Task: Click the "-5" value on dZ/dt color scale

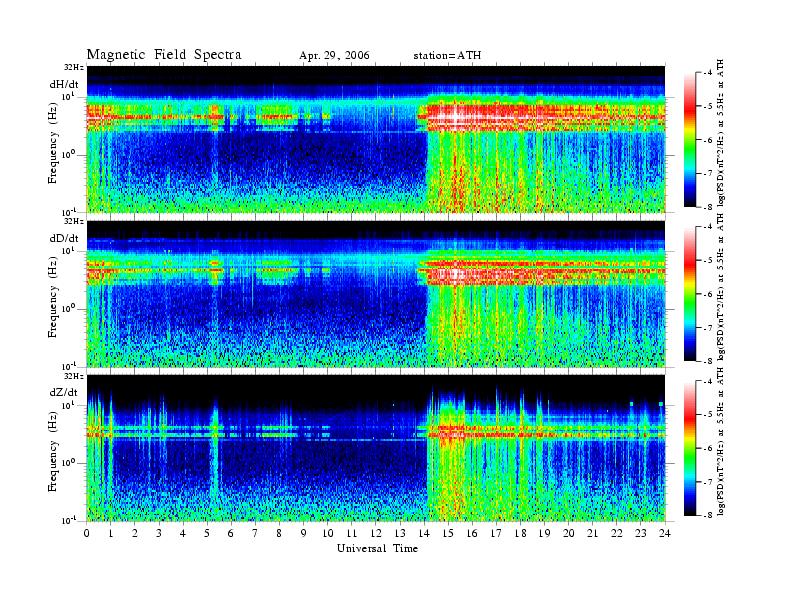Action: click(x=708, y=415)
